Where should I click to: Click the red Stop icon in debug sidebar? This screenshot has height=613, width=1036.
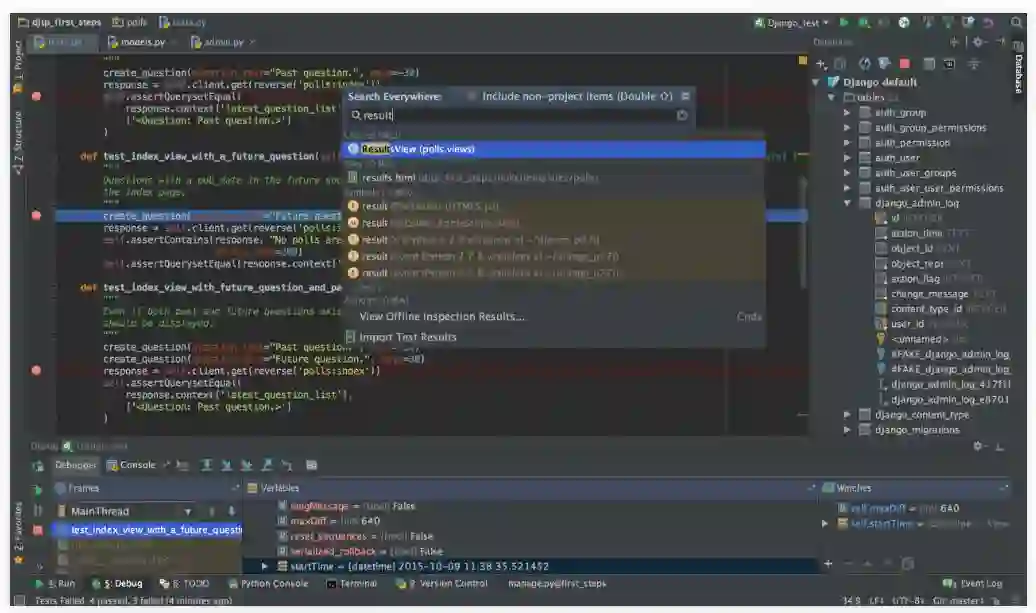click(x=38, y=530)
